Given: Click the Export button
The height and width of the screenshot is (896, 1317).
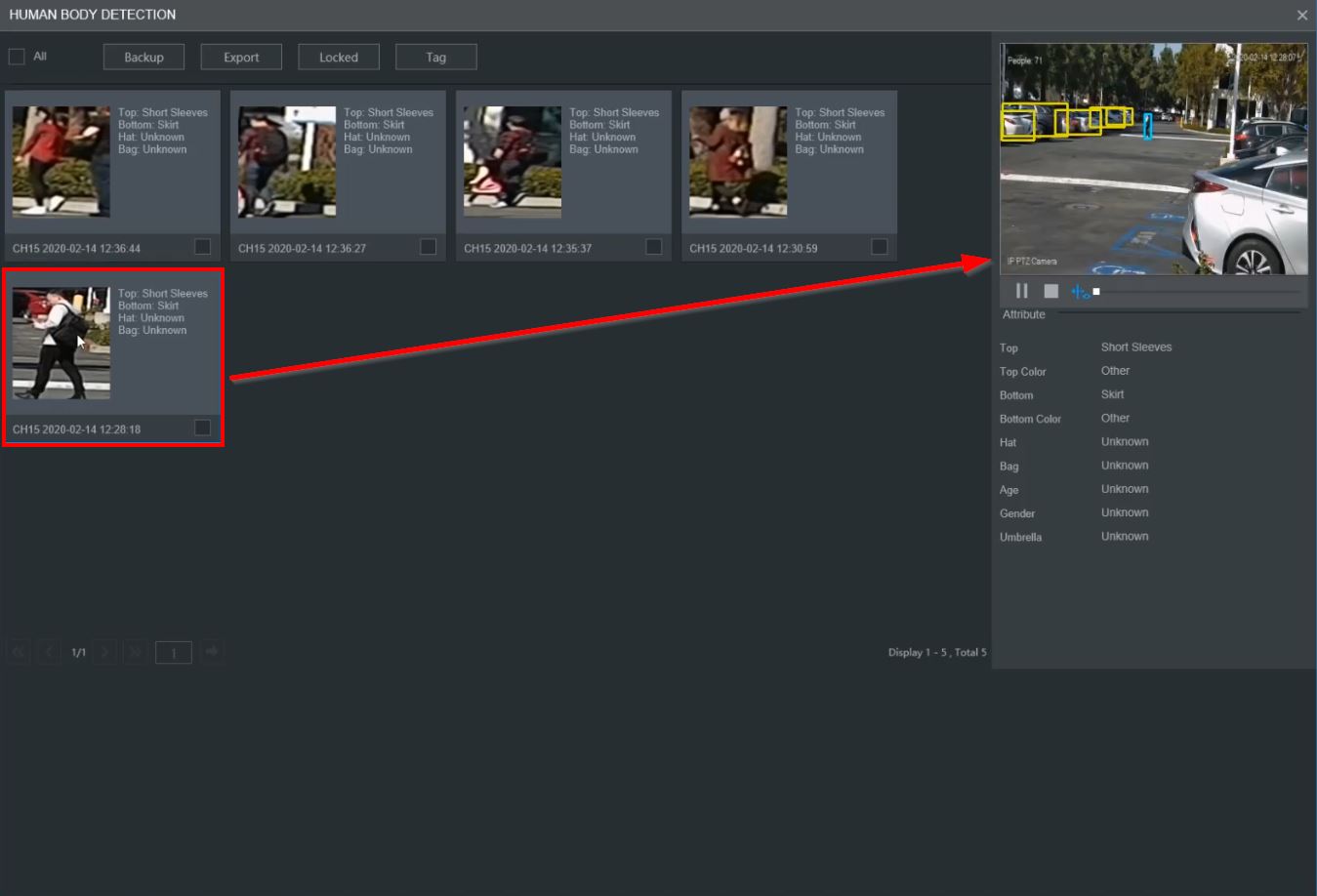Looking at the screenshot, I should (241, 58).
